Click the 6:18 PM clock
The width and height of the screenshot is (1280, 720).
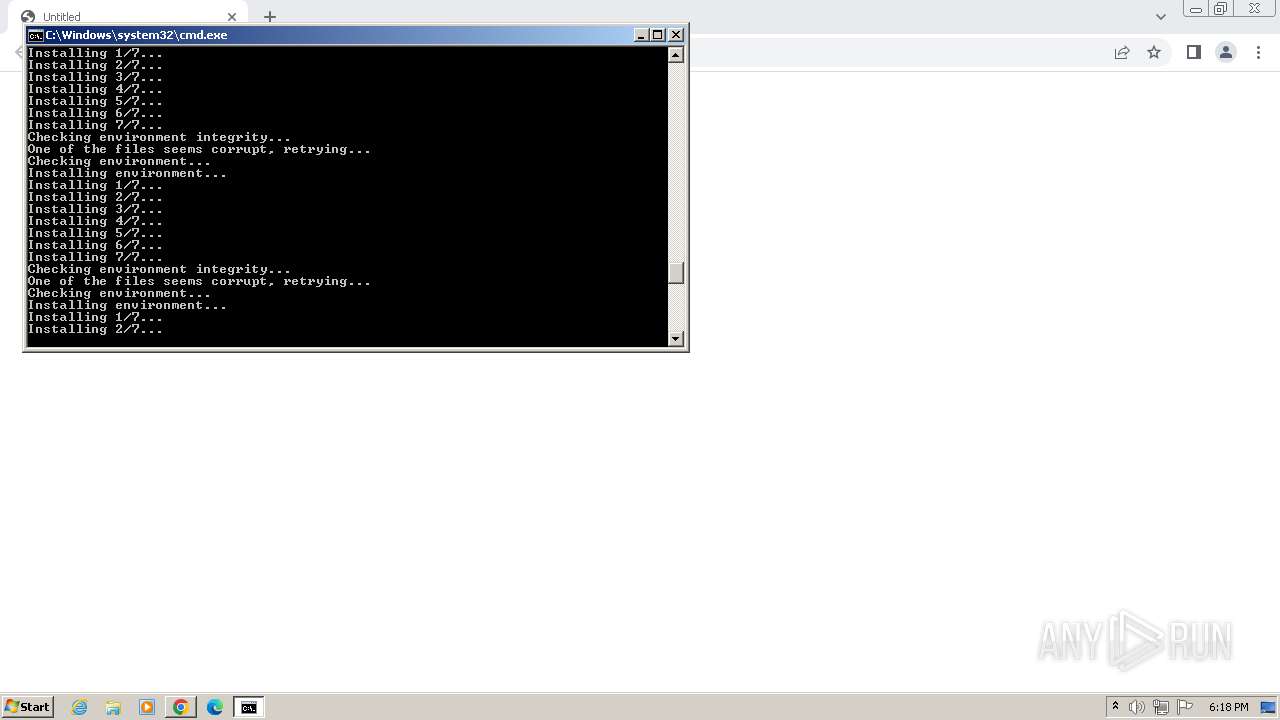click(1228, 707)
